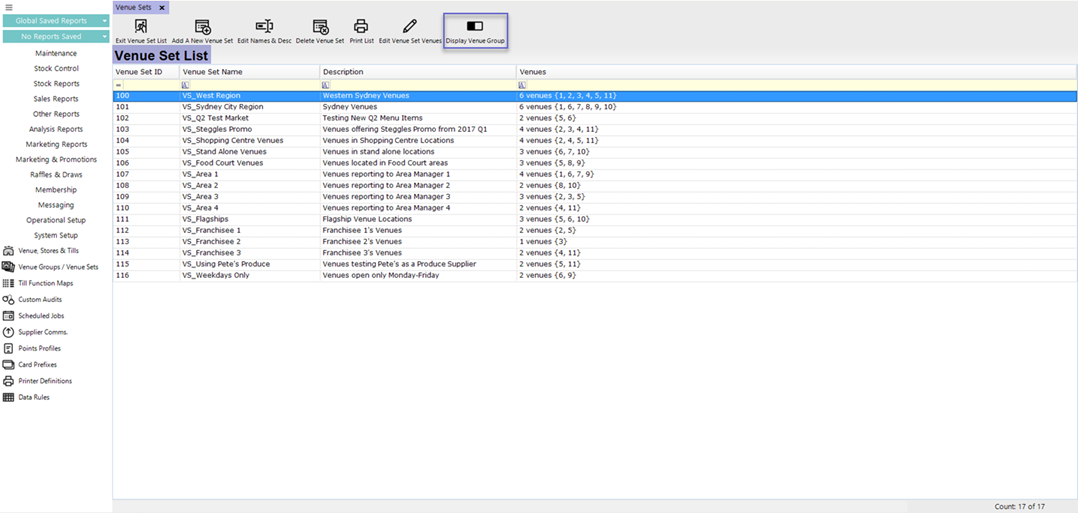The image size is (1078, 513).
Task: Open Card Prefixes in the sidebar
Action: coord(39,365)
